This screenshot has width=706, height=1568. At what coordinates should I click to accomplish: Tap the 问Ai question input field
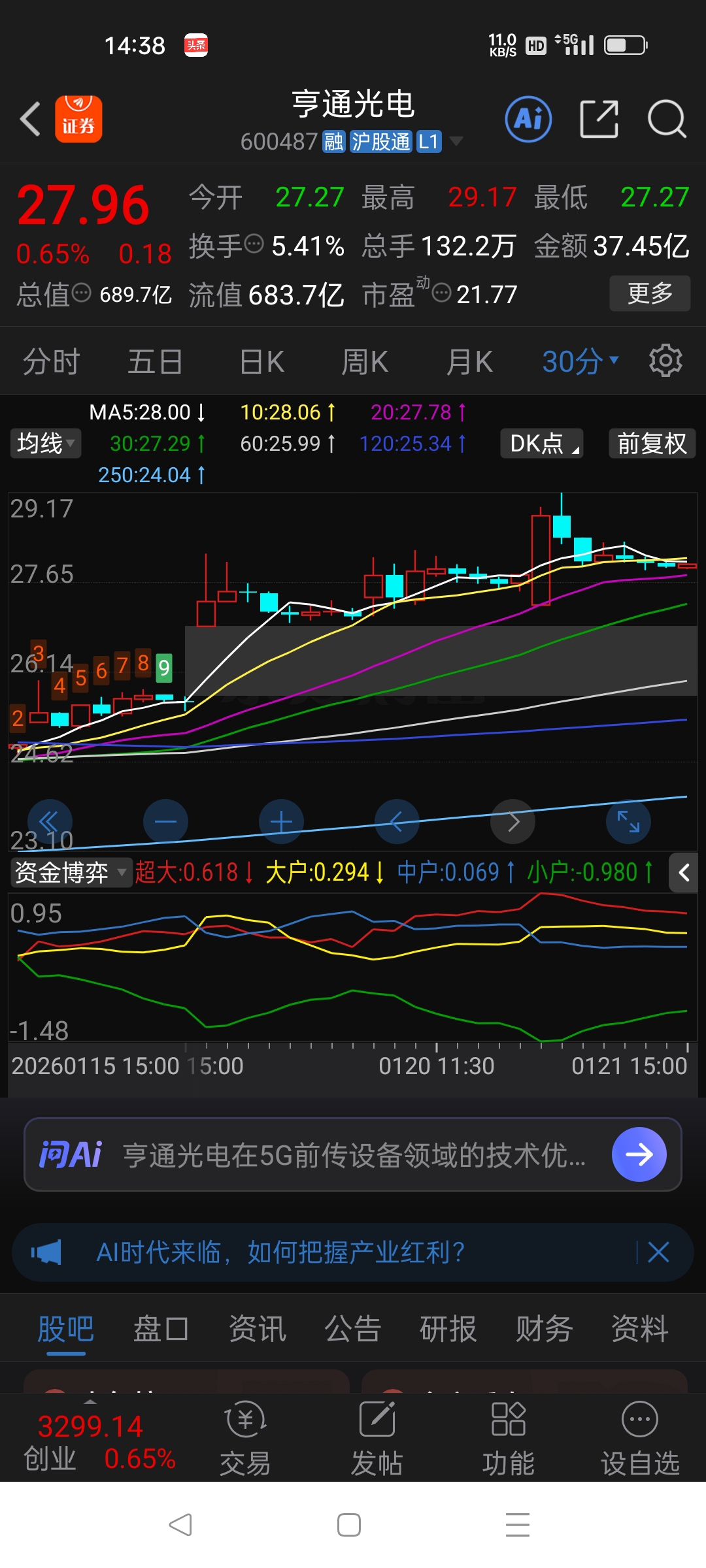click(x=353, y=1154)
